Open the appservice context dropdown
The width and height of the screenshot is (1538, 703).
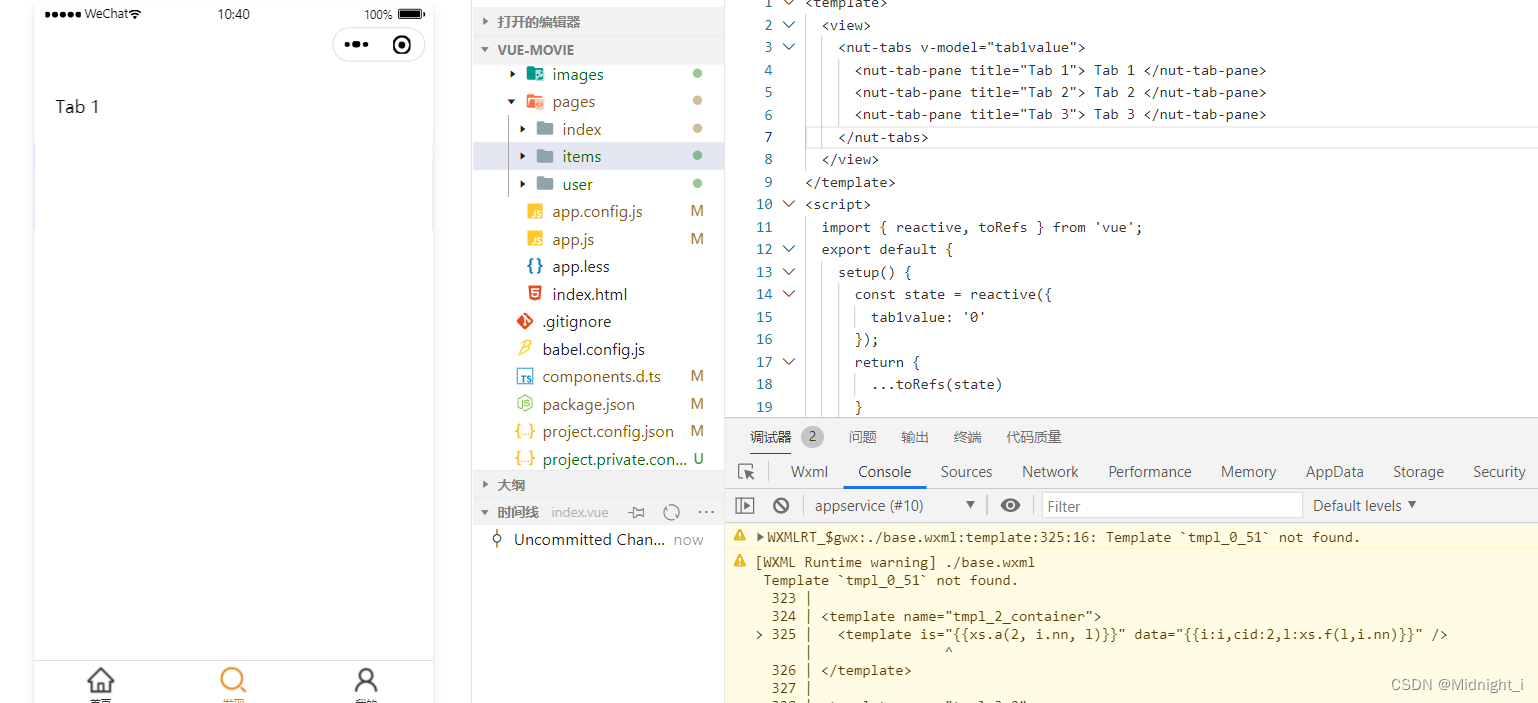tap(894, 506)
